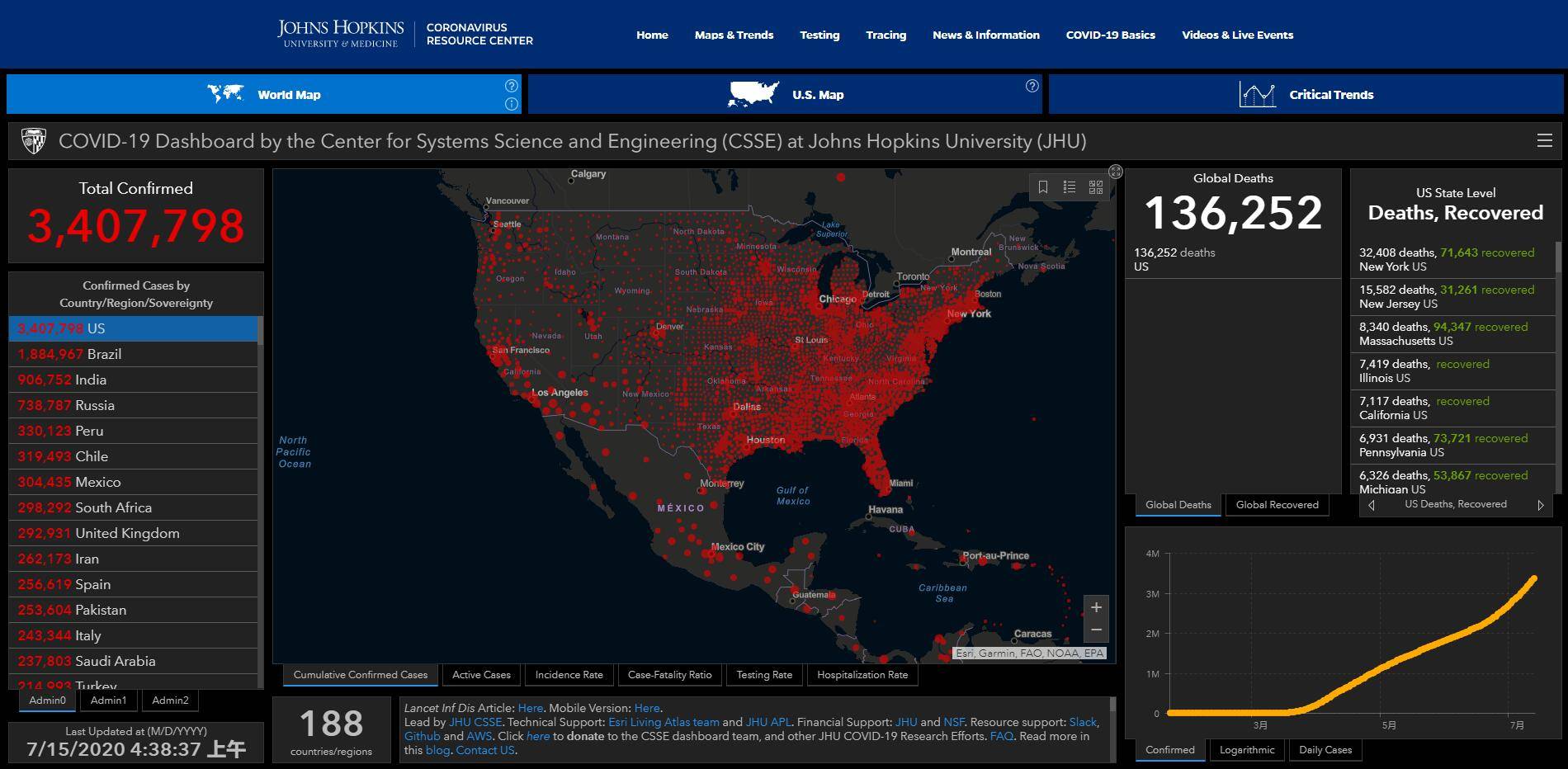Click the JHU CSSE link

pyautogui.click(x=475, y=722)
